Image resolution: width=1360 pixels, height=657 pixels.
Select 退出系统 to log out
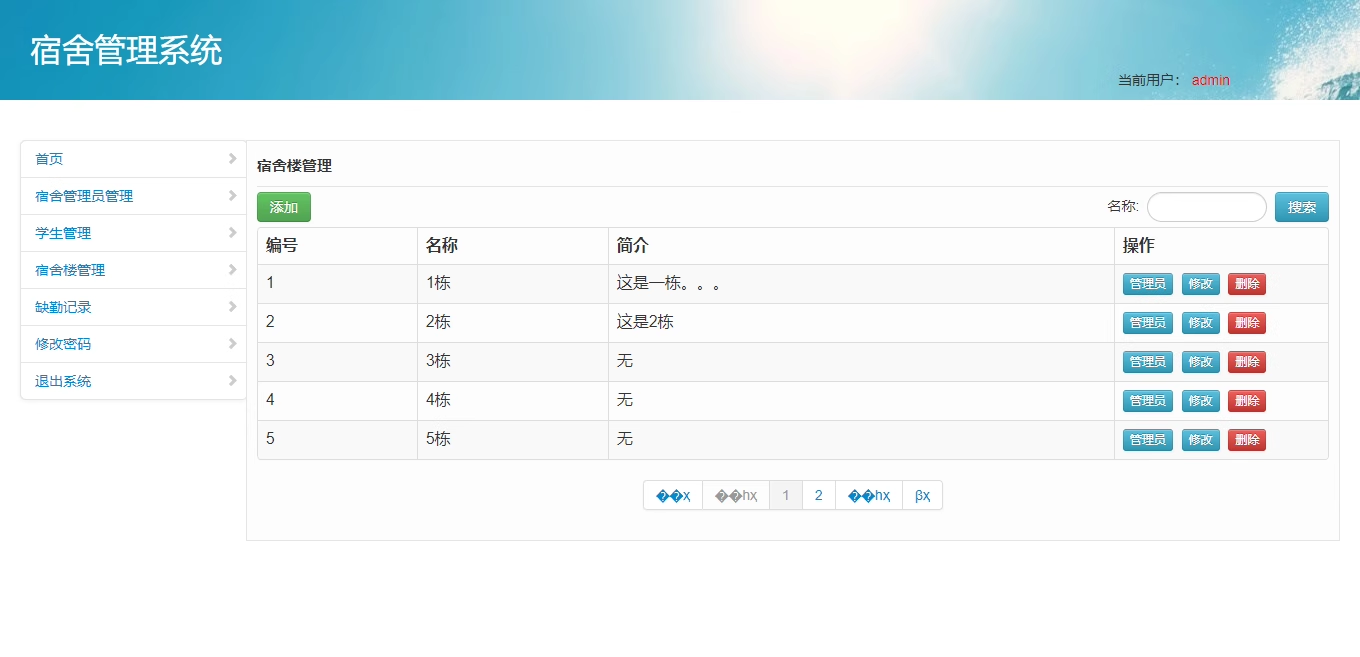coord(133,381)
